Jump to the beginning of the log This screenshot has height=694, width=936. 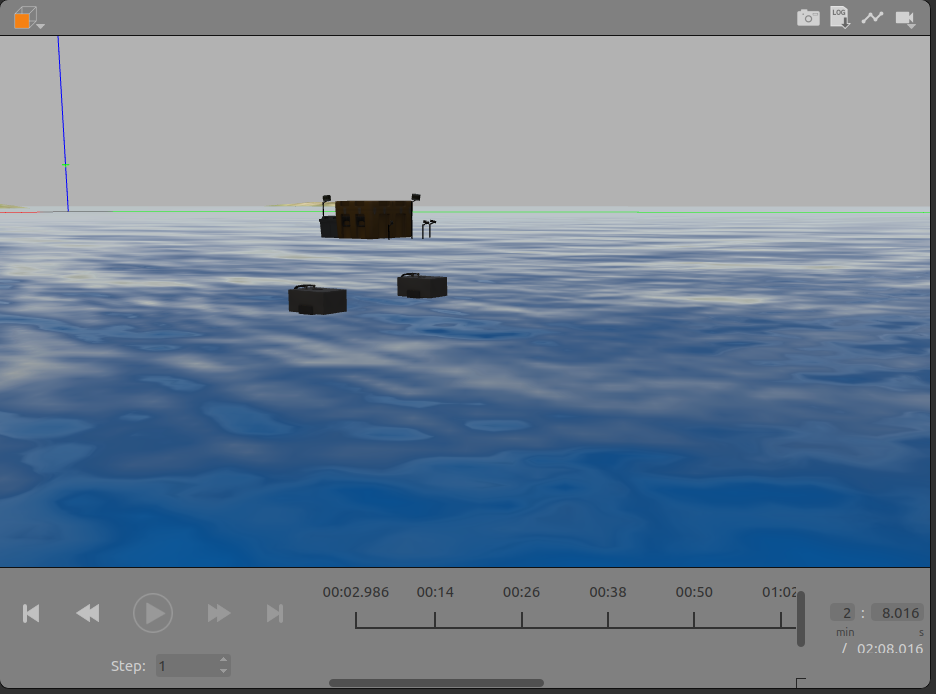point(31,613)
